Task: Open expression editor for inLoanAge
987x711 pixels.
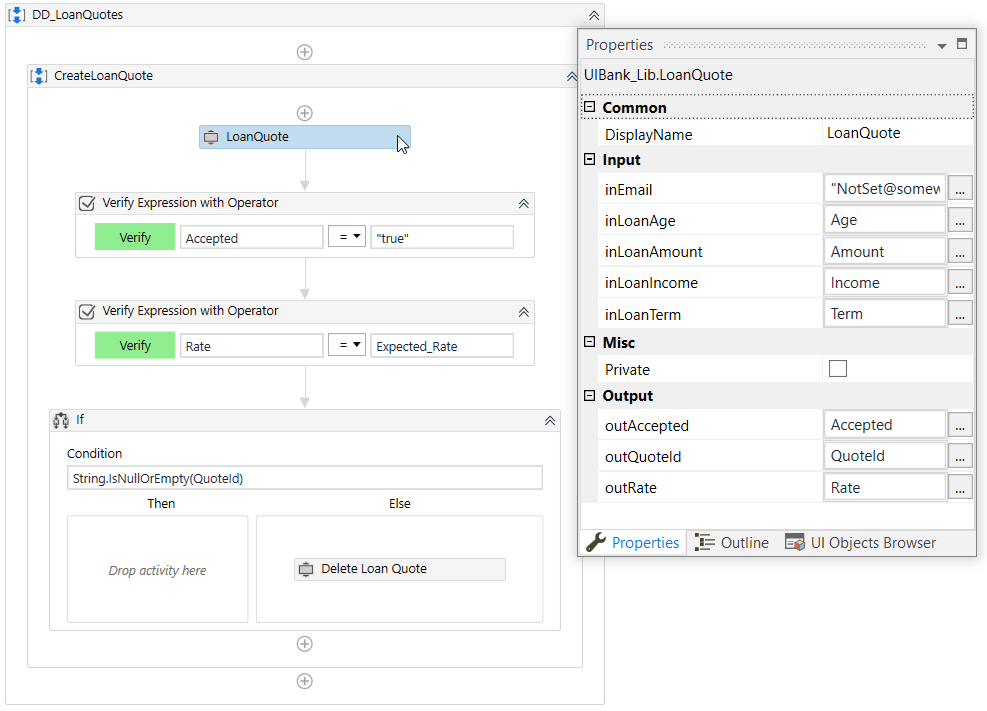Action: tap(960, 220)
